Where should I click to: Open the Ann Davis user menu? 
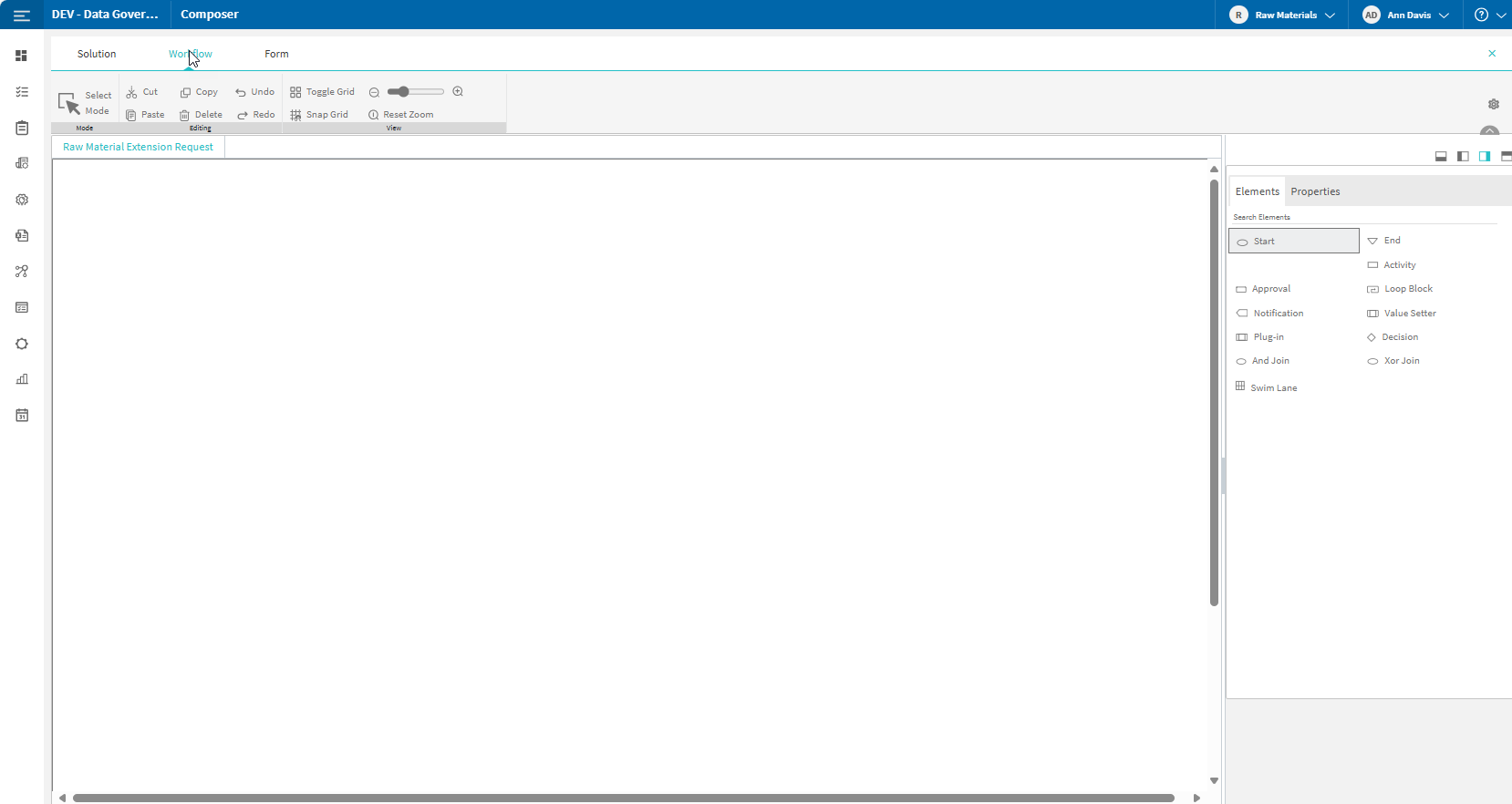click(x=1405, y=15)
